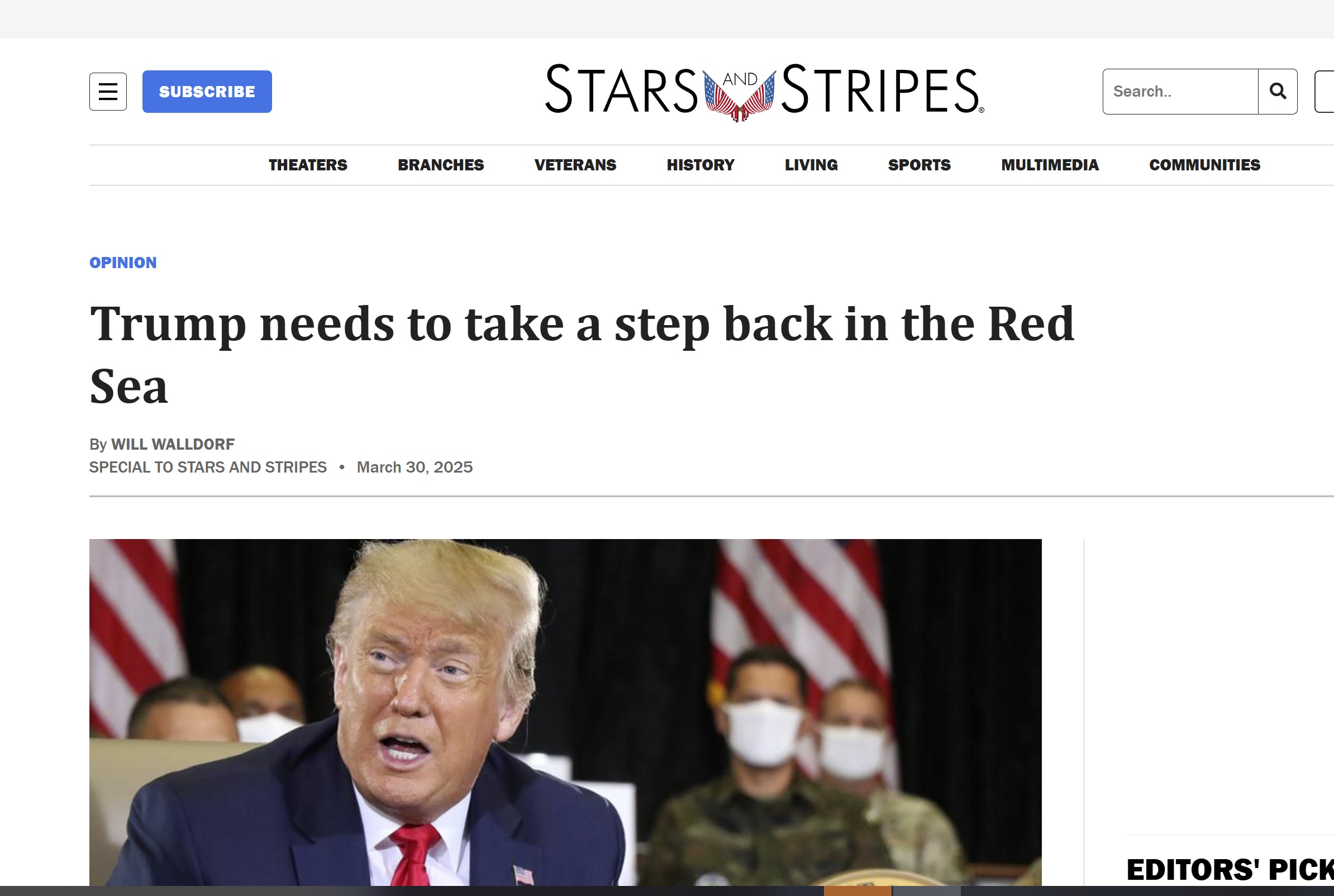Navigate to the Sports section
1334x896 pixels.
[x=919, y=165]
